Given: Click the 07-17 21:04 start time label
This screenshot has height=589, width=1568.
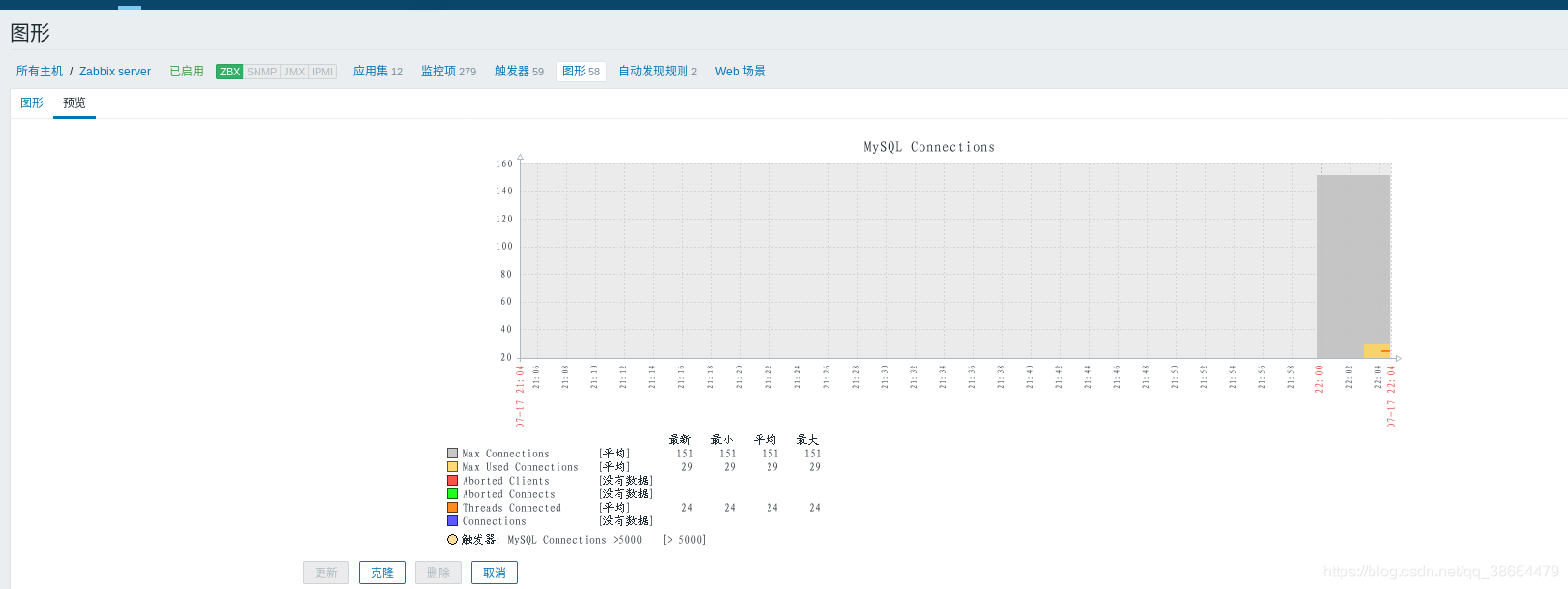Looking at the screenshot, I should coord(520,397).
